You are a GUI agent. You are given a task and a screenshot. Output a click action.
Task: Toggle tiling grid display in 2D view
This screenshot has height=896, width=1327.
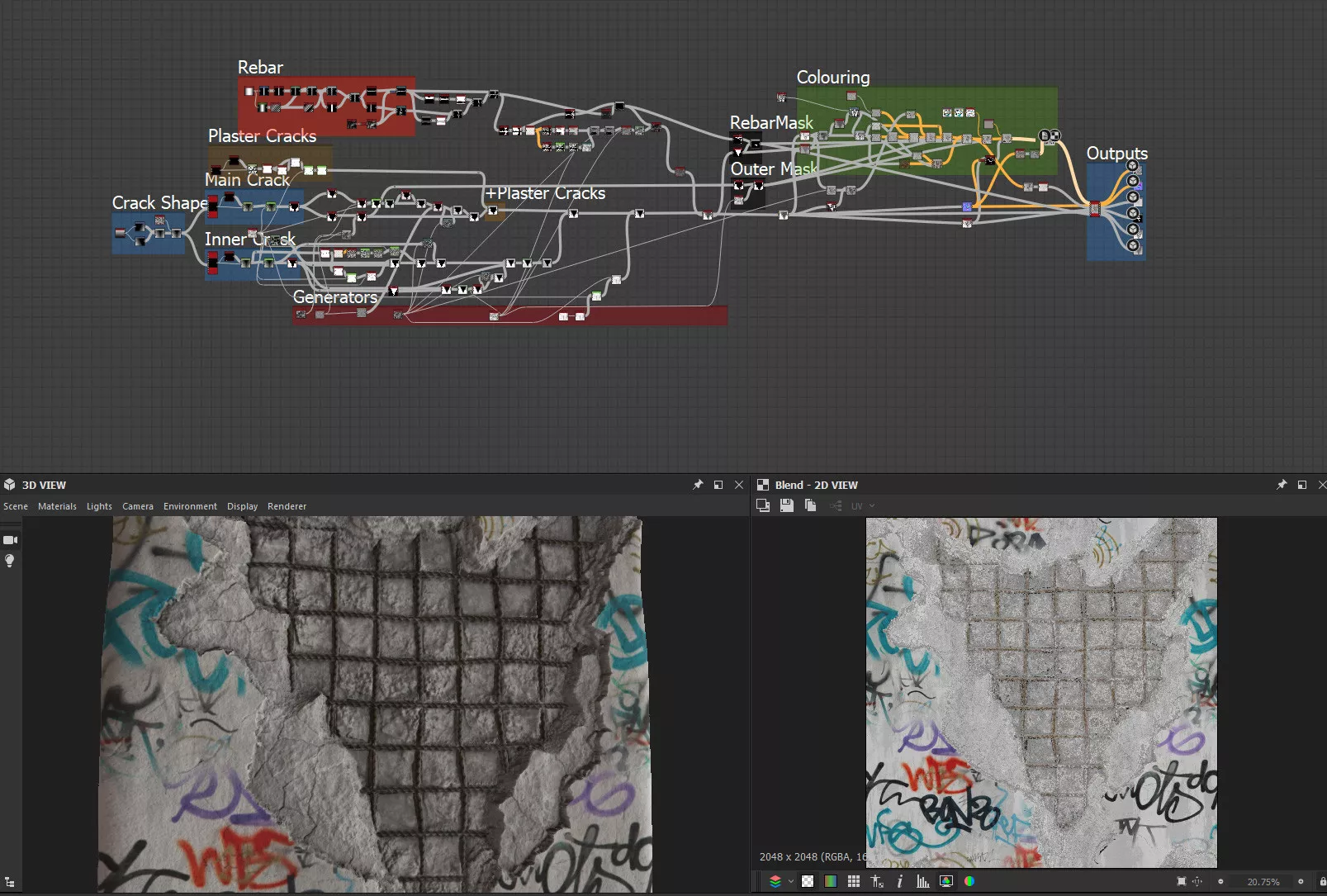pyautogui.click(x=854, y=881)
